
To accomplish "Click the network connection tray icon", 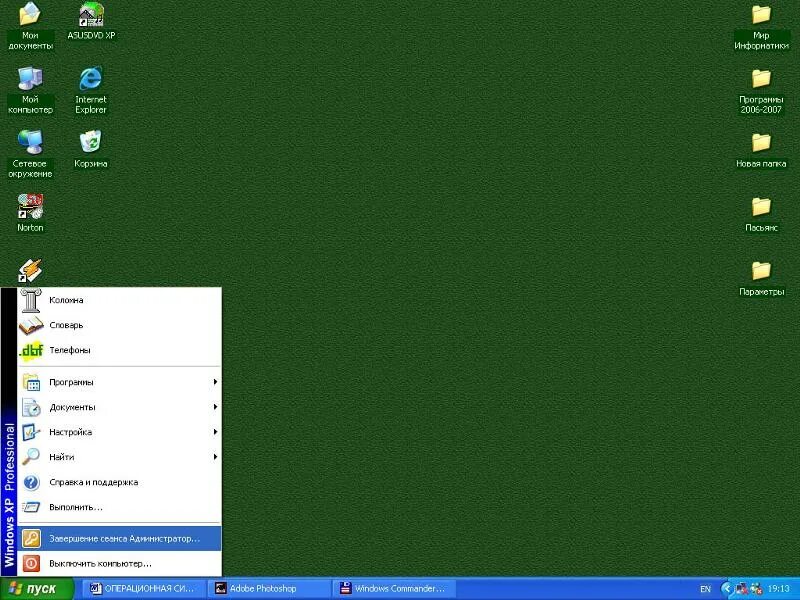I will point(741,589).
